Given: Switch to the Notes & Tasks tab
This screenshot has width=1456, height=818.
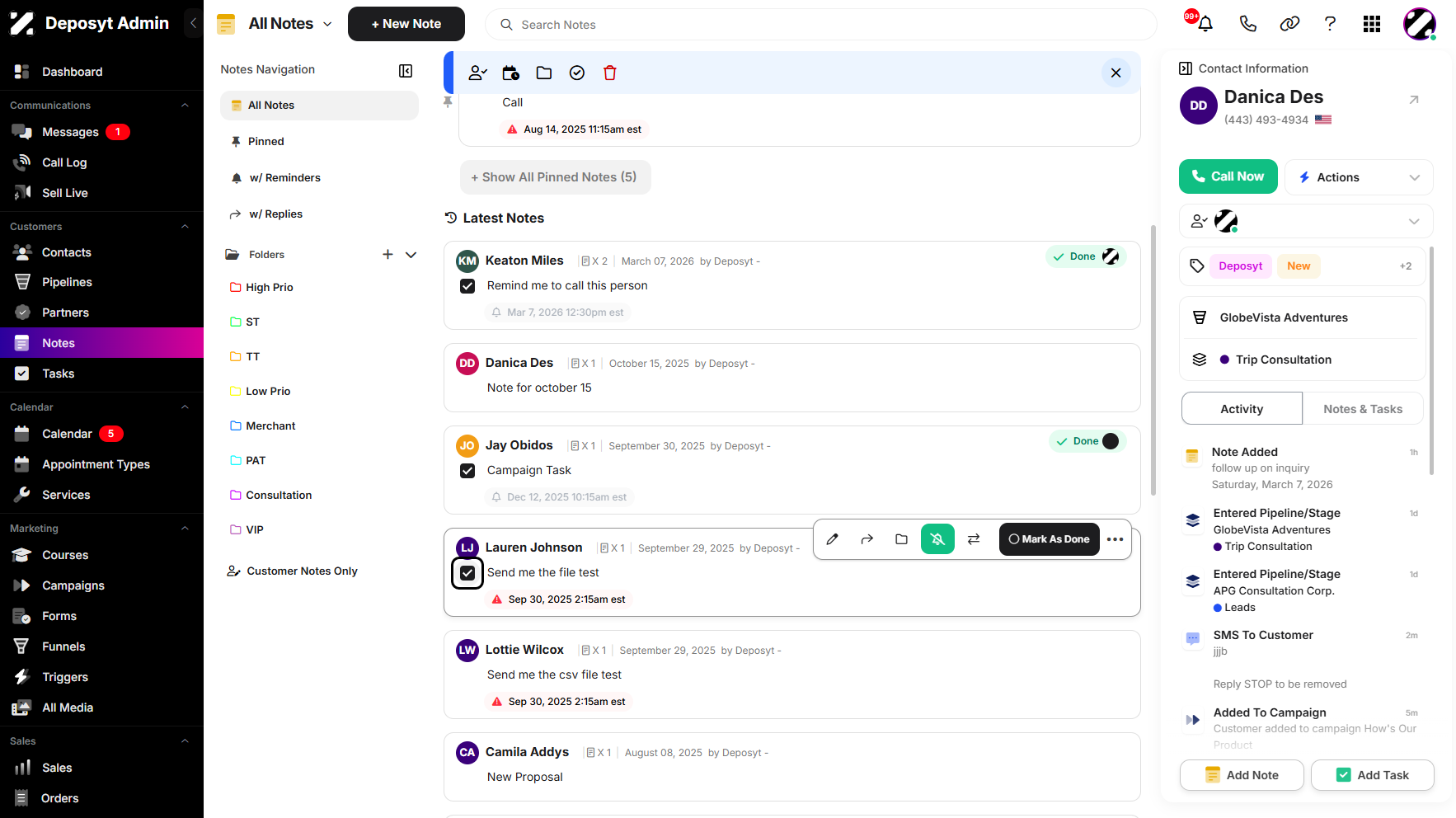Looking at the screenshot, I should point(1363,409).
